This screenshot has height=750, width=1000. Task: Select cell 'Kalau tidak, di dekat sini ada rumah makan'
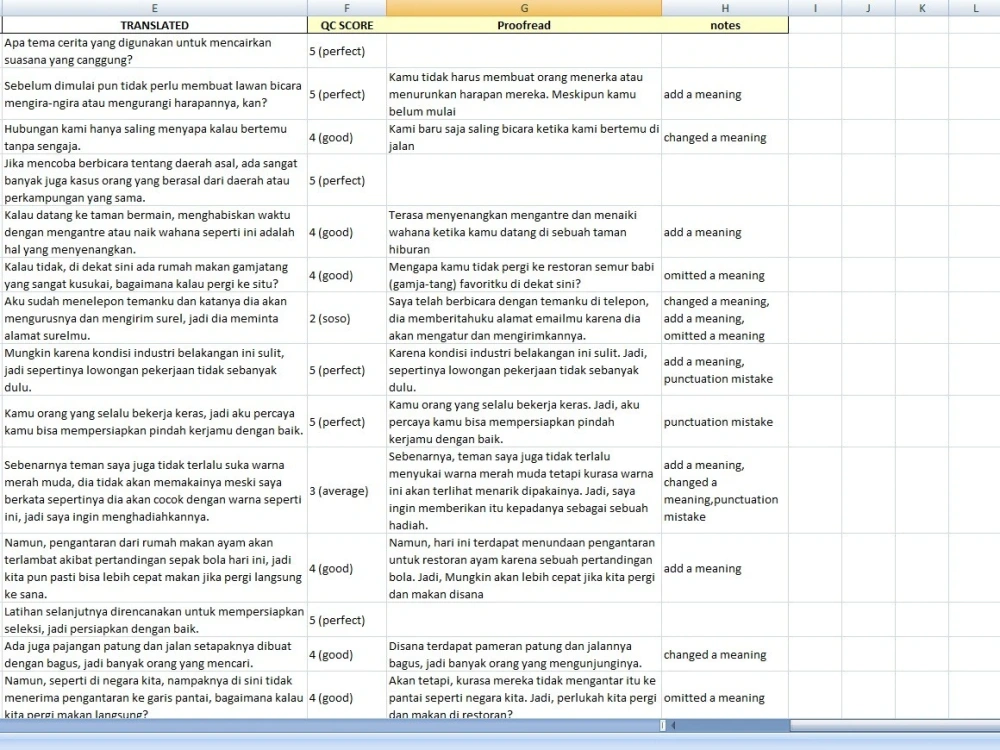(154, 275)
